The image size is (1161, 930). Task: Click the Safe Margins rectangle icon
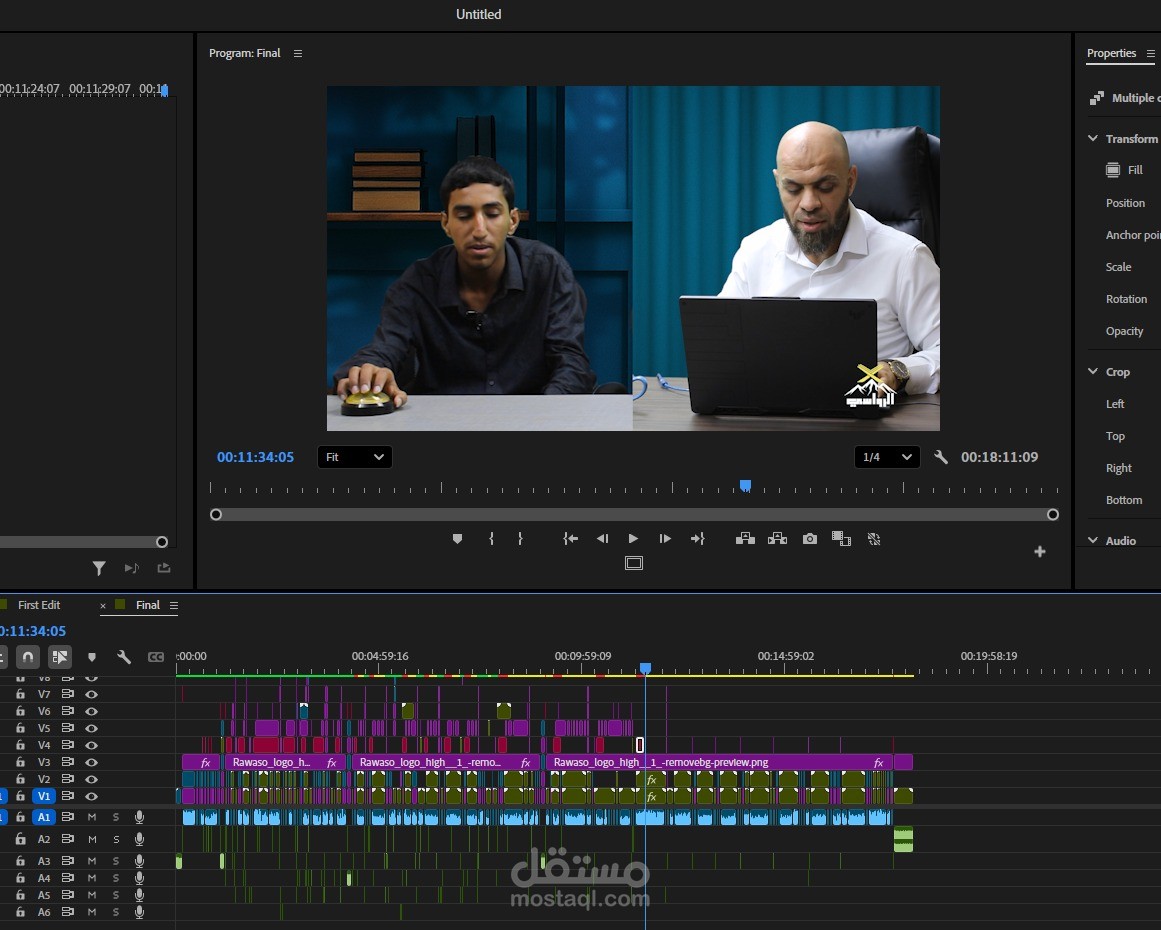pyautogui.click(x=634, y=563)
